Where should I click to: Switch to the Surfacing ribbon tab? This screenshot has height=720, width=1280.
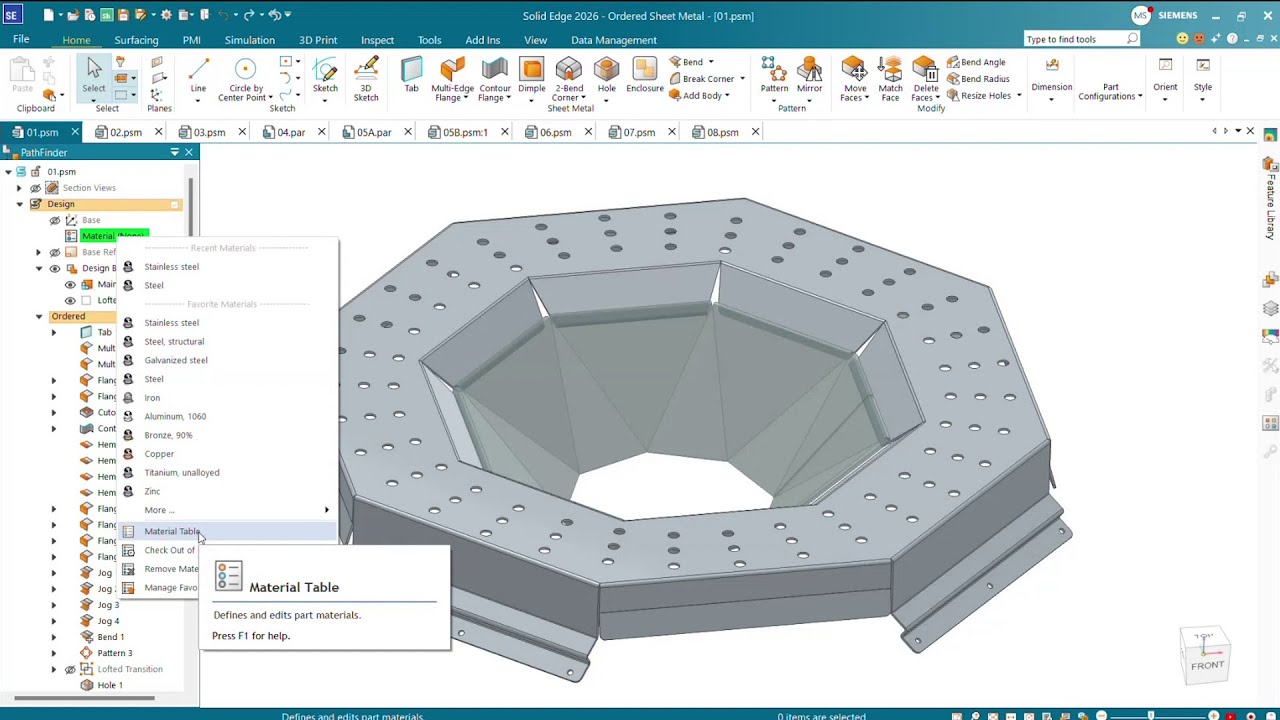136,40
